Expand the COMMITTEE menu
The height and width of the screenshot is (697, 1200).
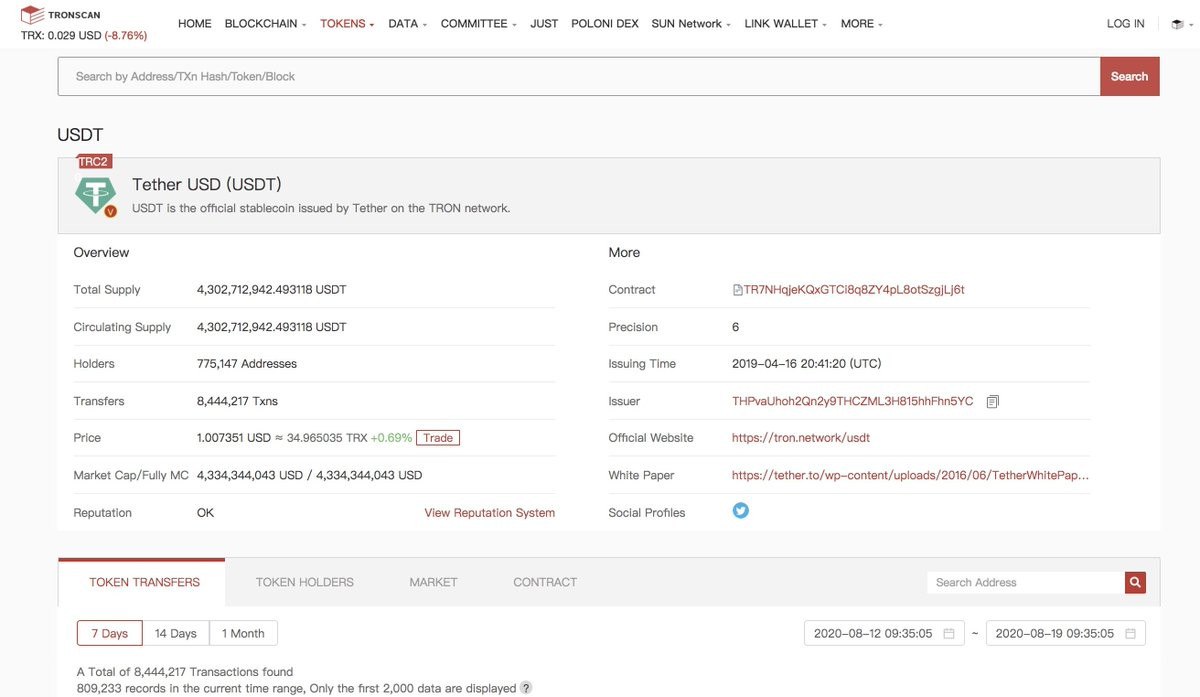point(478,23)
